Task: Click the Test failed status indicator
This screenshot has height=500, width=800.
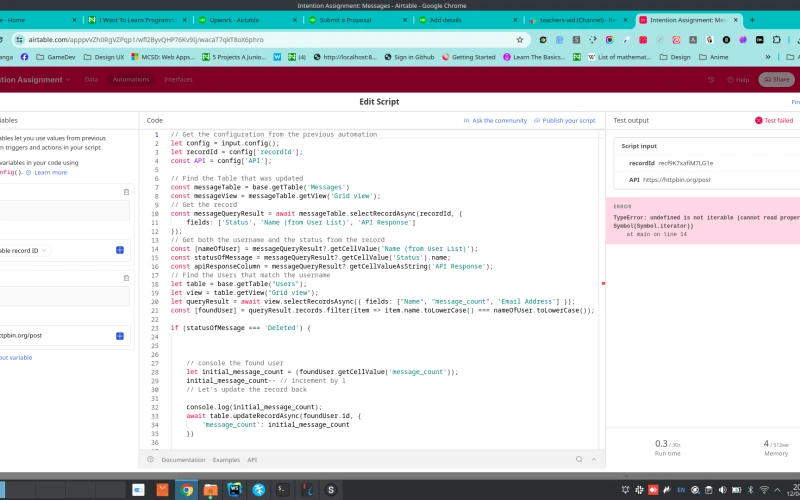Action: click(774, 120)
